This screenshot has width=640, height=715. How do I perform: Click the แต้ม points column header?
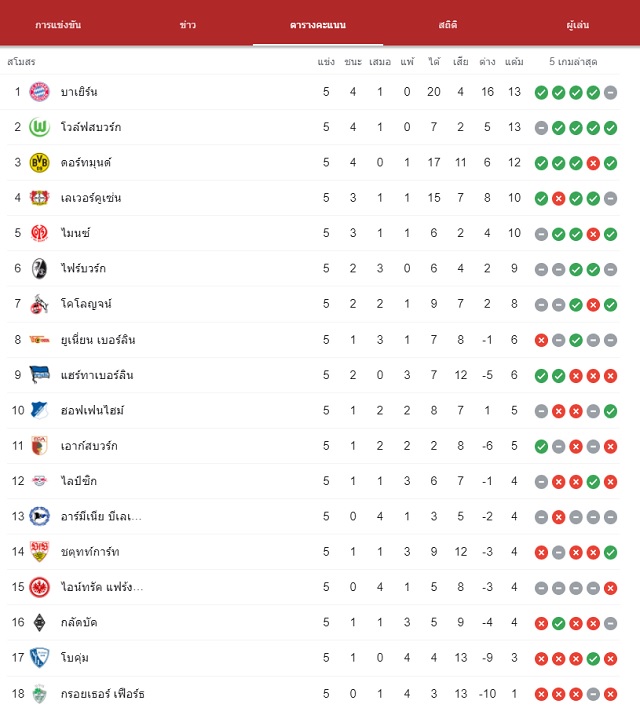tap(514, 62)
